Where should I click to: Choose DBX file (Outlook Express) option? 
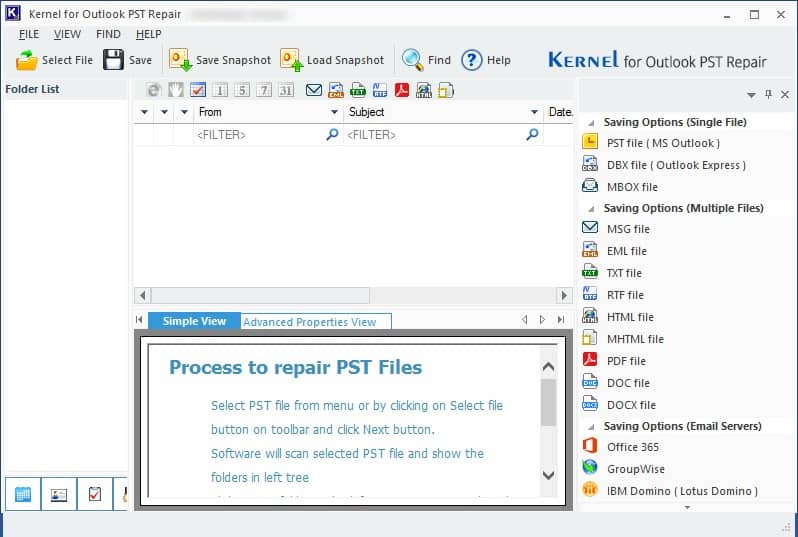664,165
